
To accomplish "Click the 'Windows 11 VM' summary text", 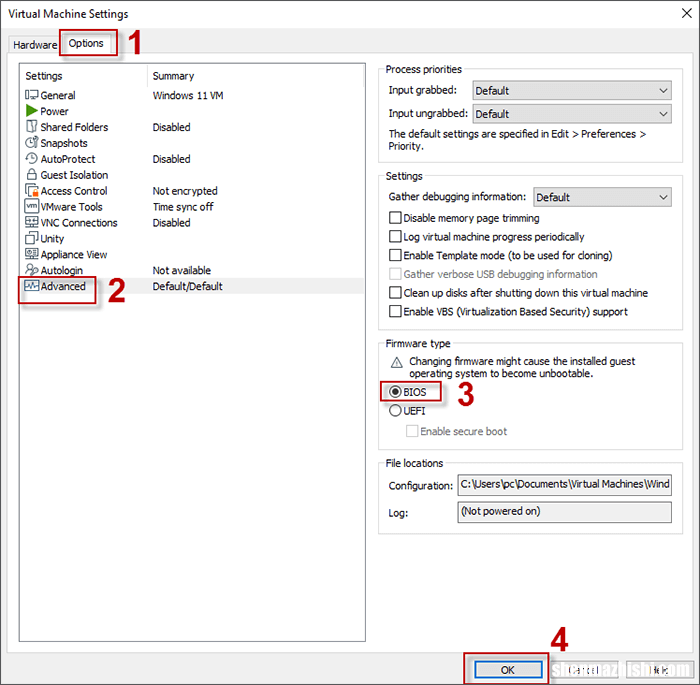I will (x=188, y=95).
